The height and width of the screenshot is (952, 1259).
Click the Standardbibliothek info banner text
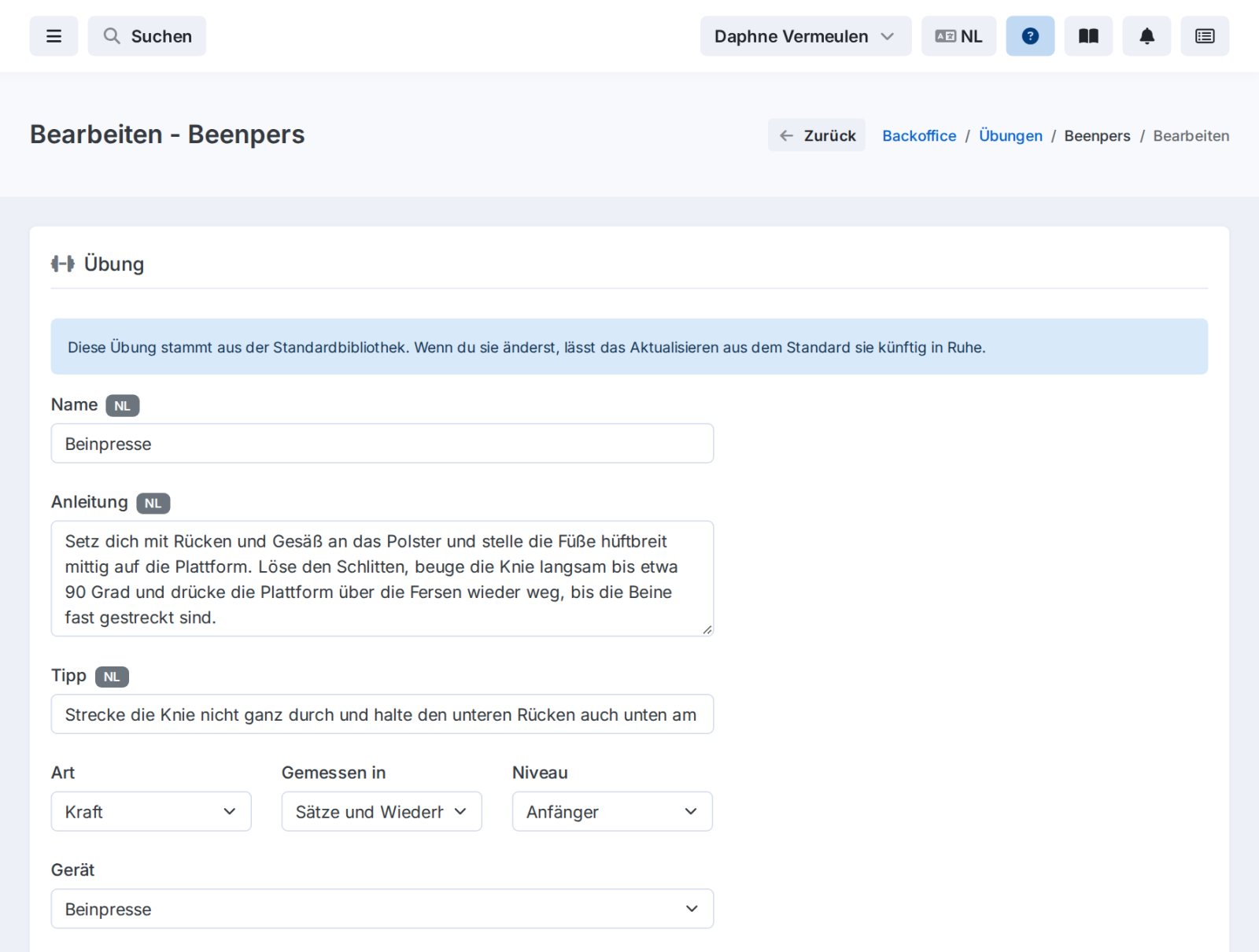(526, 347)
